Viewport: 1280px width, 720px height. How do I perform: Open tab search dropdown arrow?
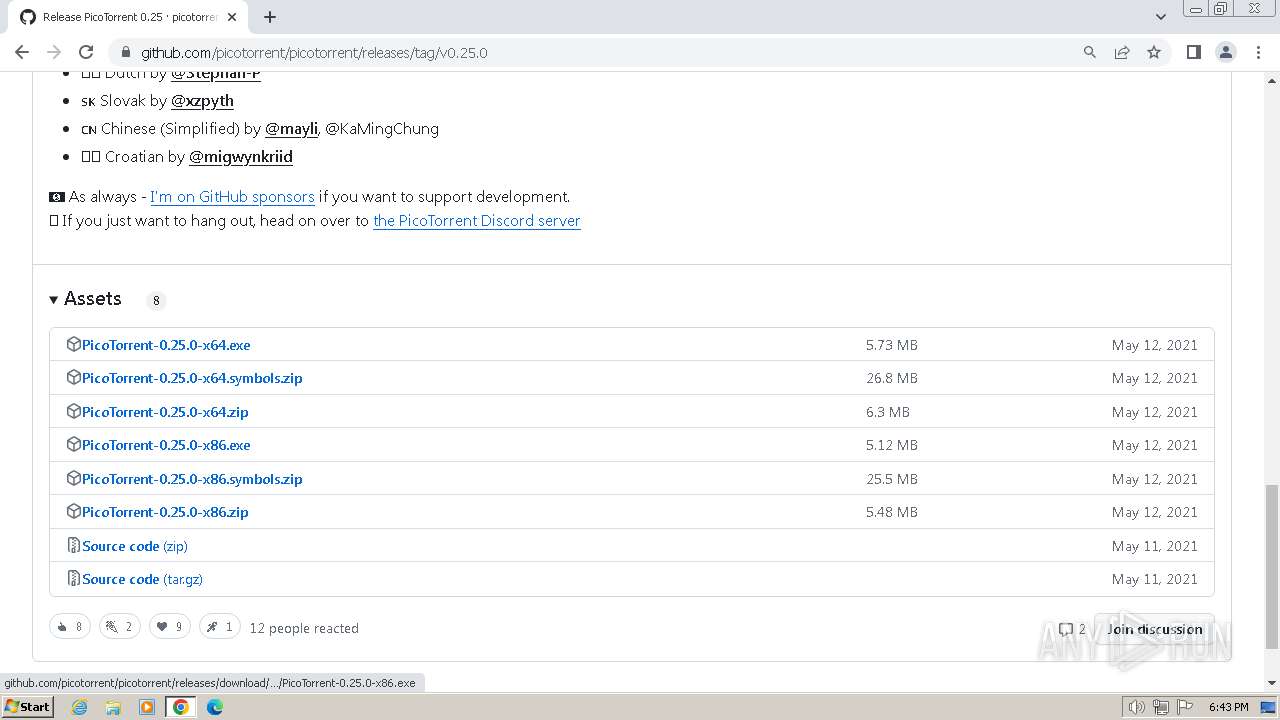[1161, 17]
